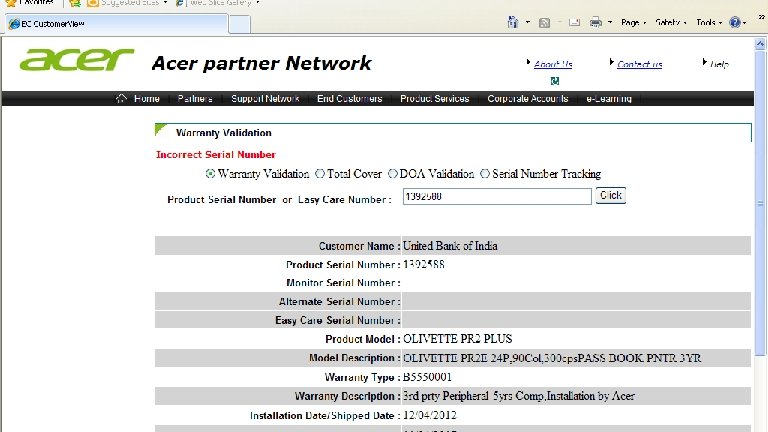The image size is (768, 432).
Task: Select the DOA Validation radio button
Action: 392,174
